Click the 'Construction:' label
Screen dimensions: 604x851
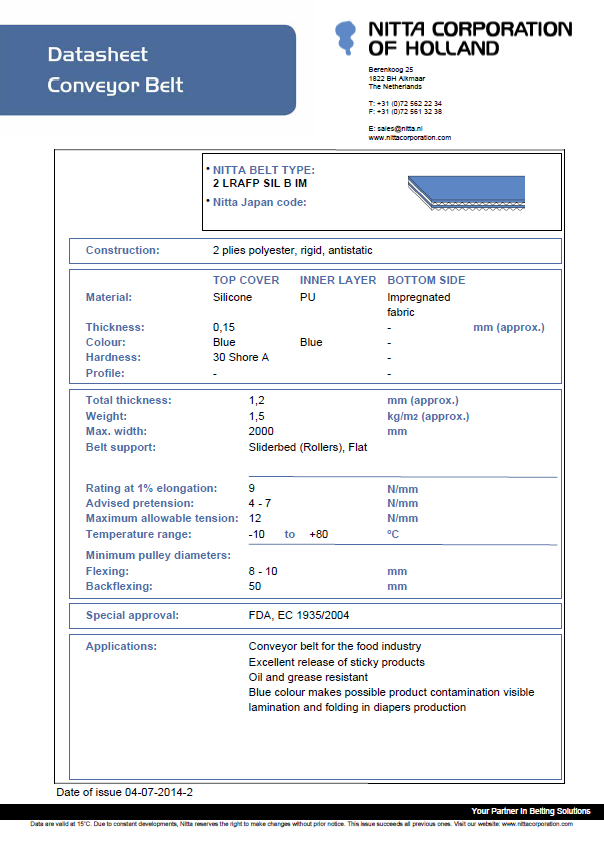point(123,250)
